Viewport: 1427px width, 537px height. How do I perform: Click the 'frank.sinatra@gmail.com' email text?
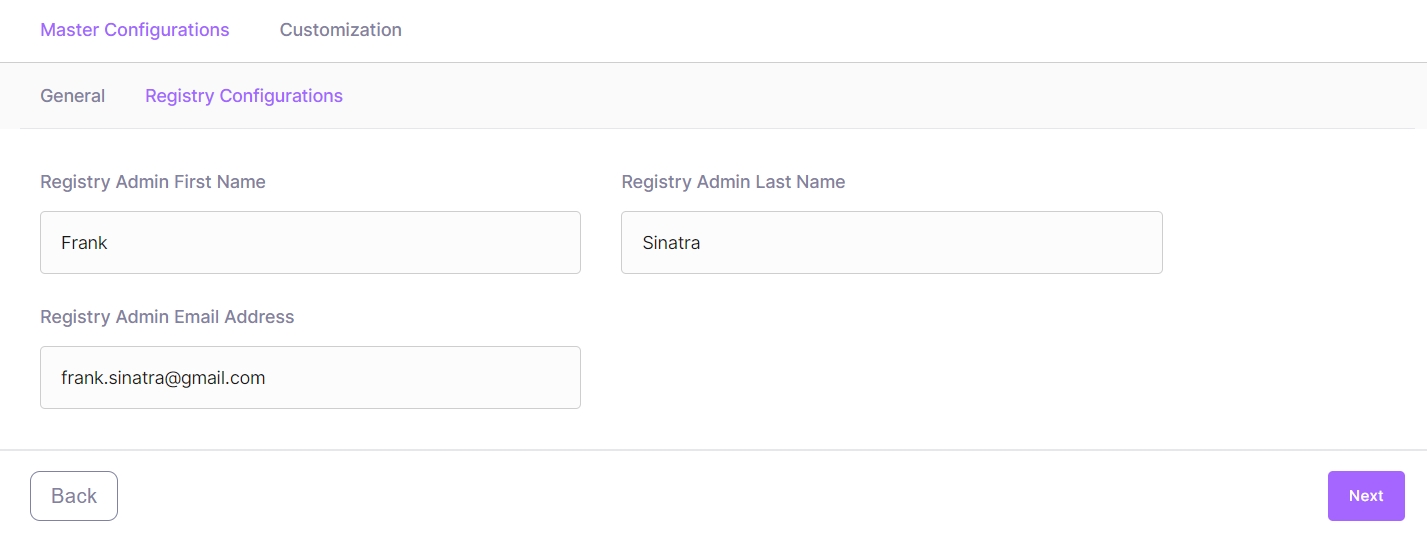coord(163,378)
